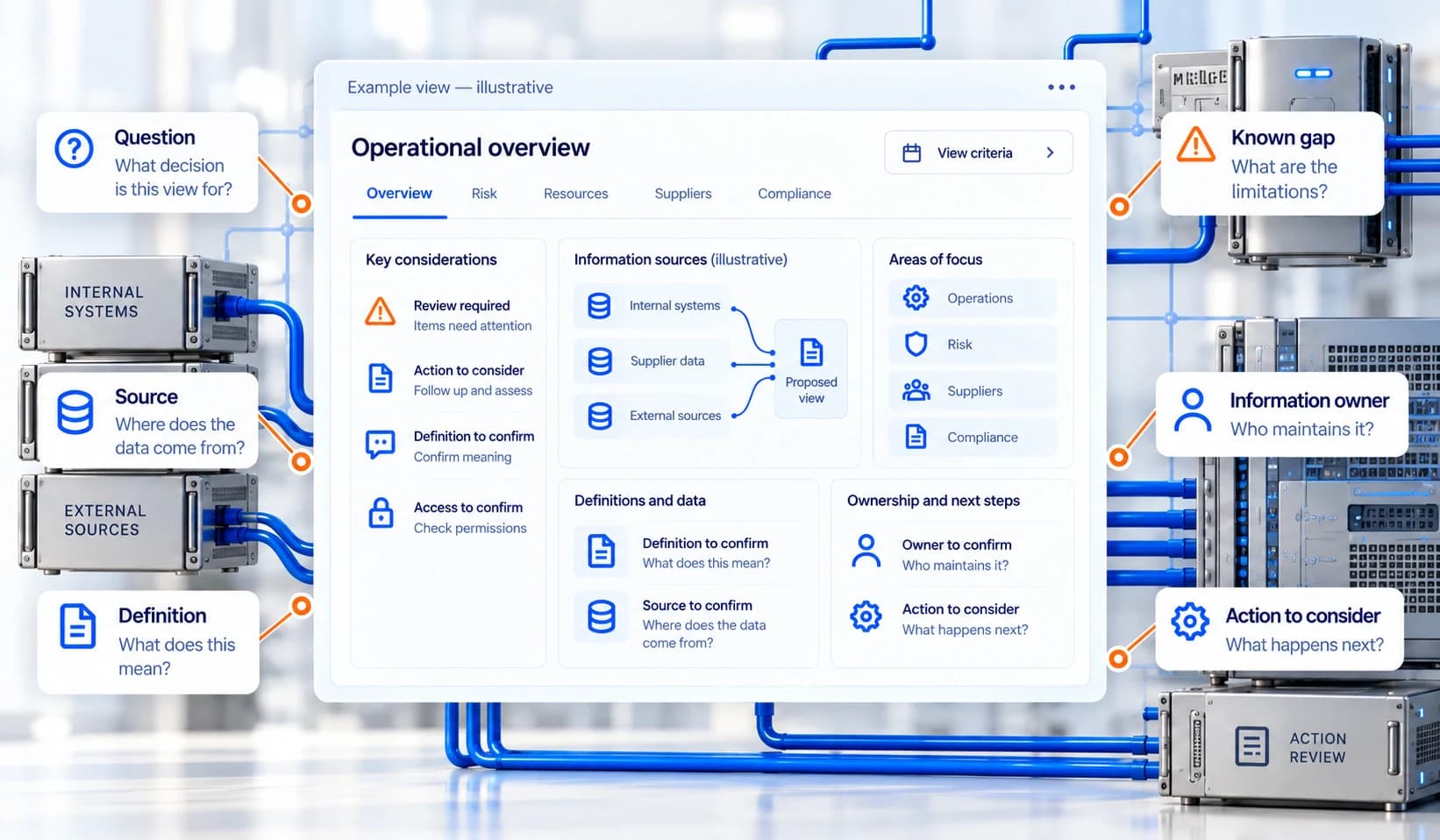Click the Risk shield icon in Areas of focus
This screenshot has height=840, width=1440.
tap(916, 344)
